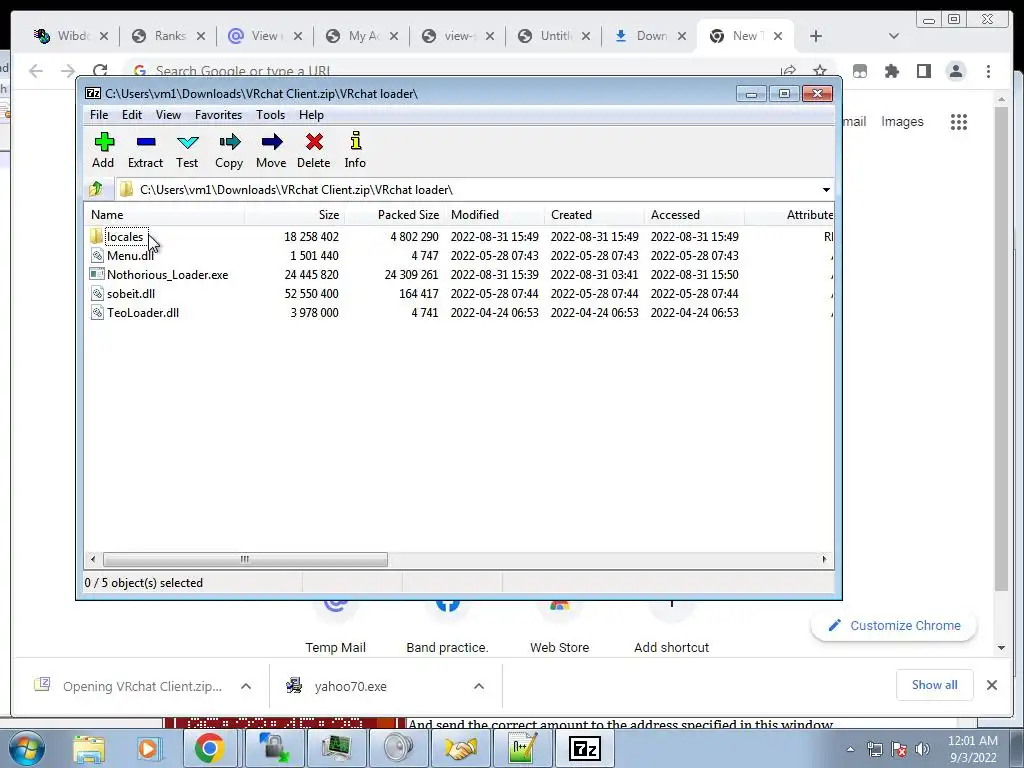
Task: Open the Chrome side panel icon
Action: pyautogui.click(x=923, y=71)
